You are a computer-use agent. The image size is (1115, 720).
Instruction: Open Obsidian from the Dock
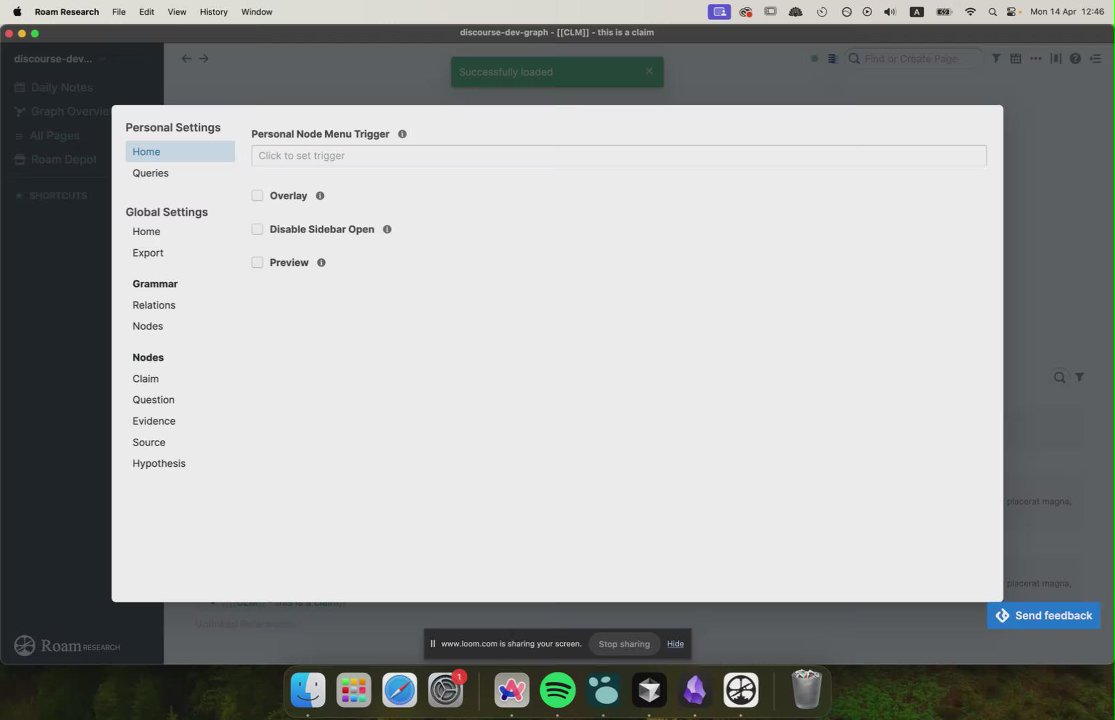click(695, 689)
